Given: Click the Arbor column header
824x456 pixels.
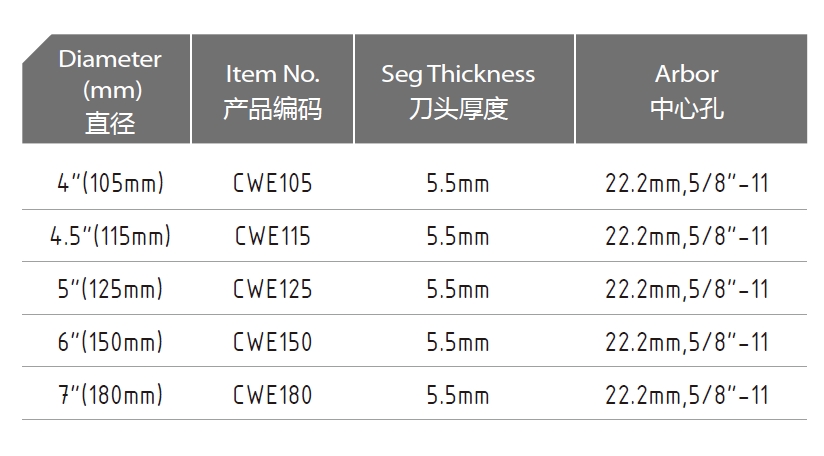Looking at the screenshot, I should (691, 89).
